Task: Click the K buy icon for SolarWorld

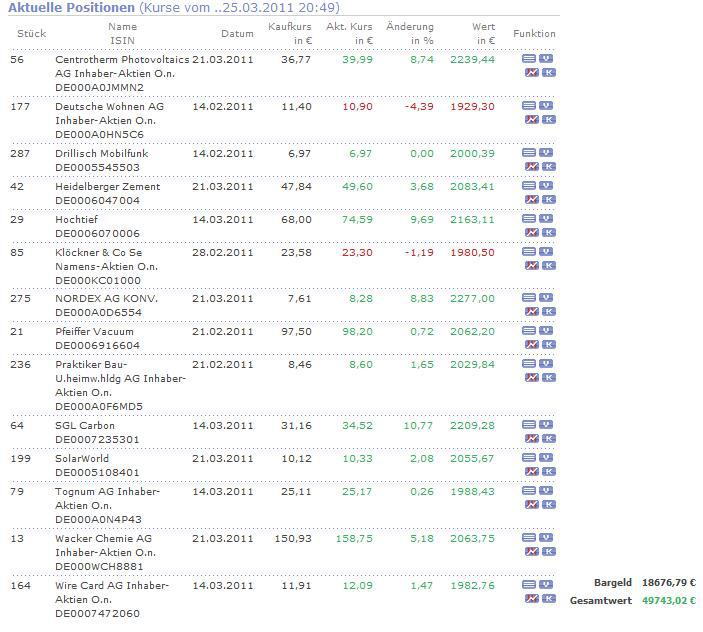Action: pyautogui.click(x=549, y=472)
